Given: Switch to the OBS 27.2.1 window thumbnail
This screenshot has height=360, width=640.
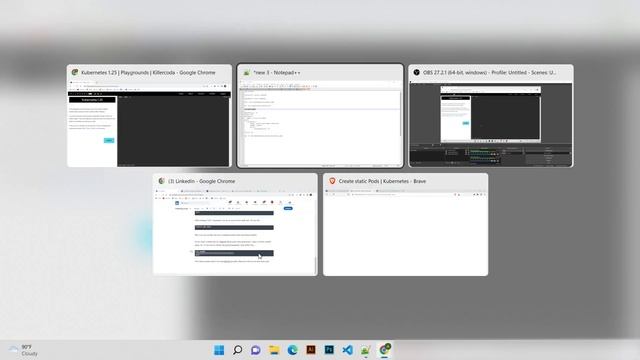Looking at the screenshot, I should [491, 116].
